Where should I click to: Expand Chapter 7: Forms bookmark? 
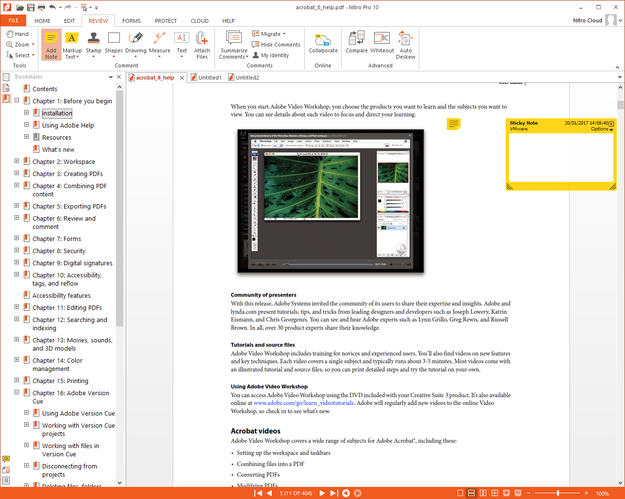(16, 238)
